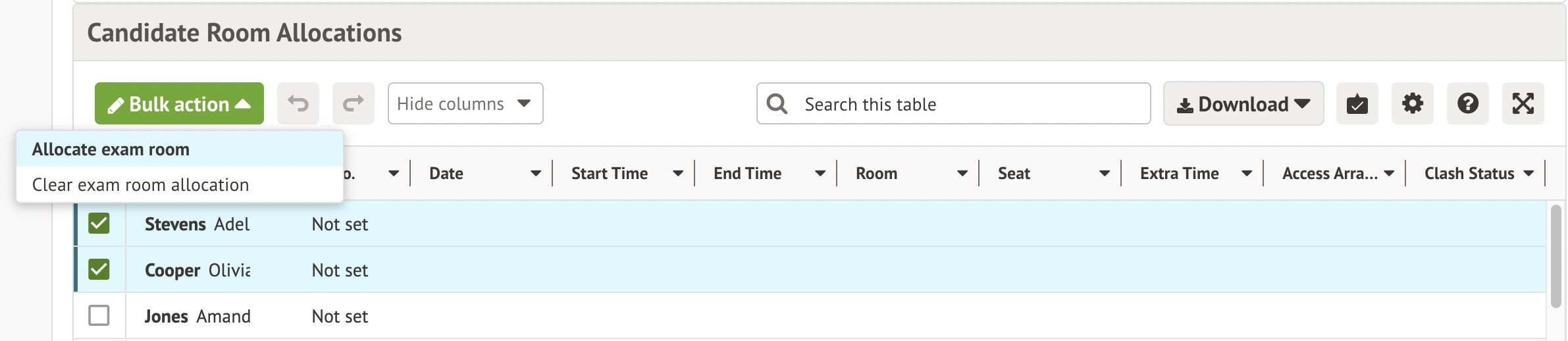
Task: Uncheck the Cooper Olivia row checkbox
Action: click(x=99, y=269)
